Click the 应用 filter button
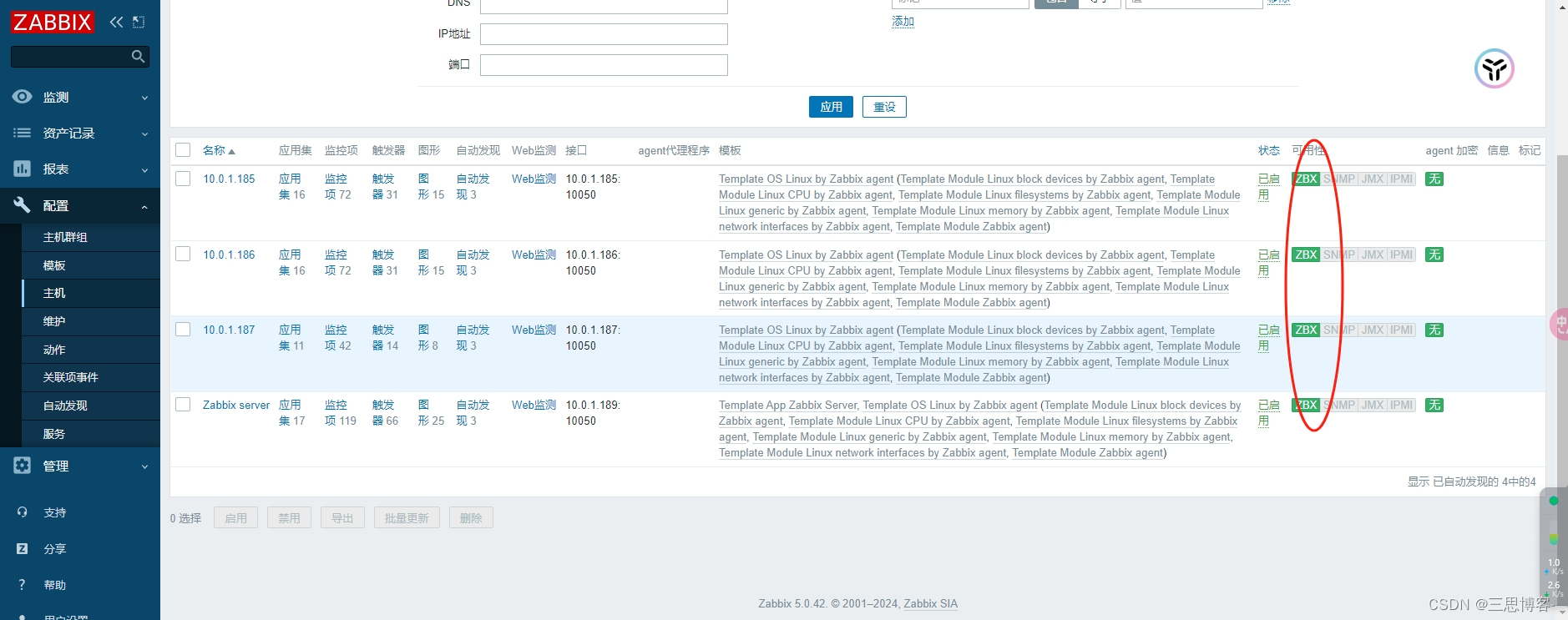The height and width of the screenshot is (620, 1568). click(831, 107)
